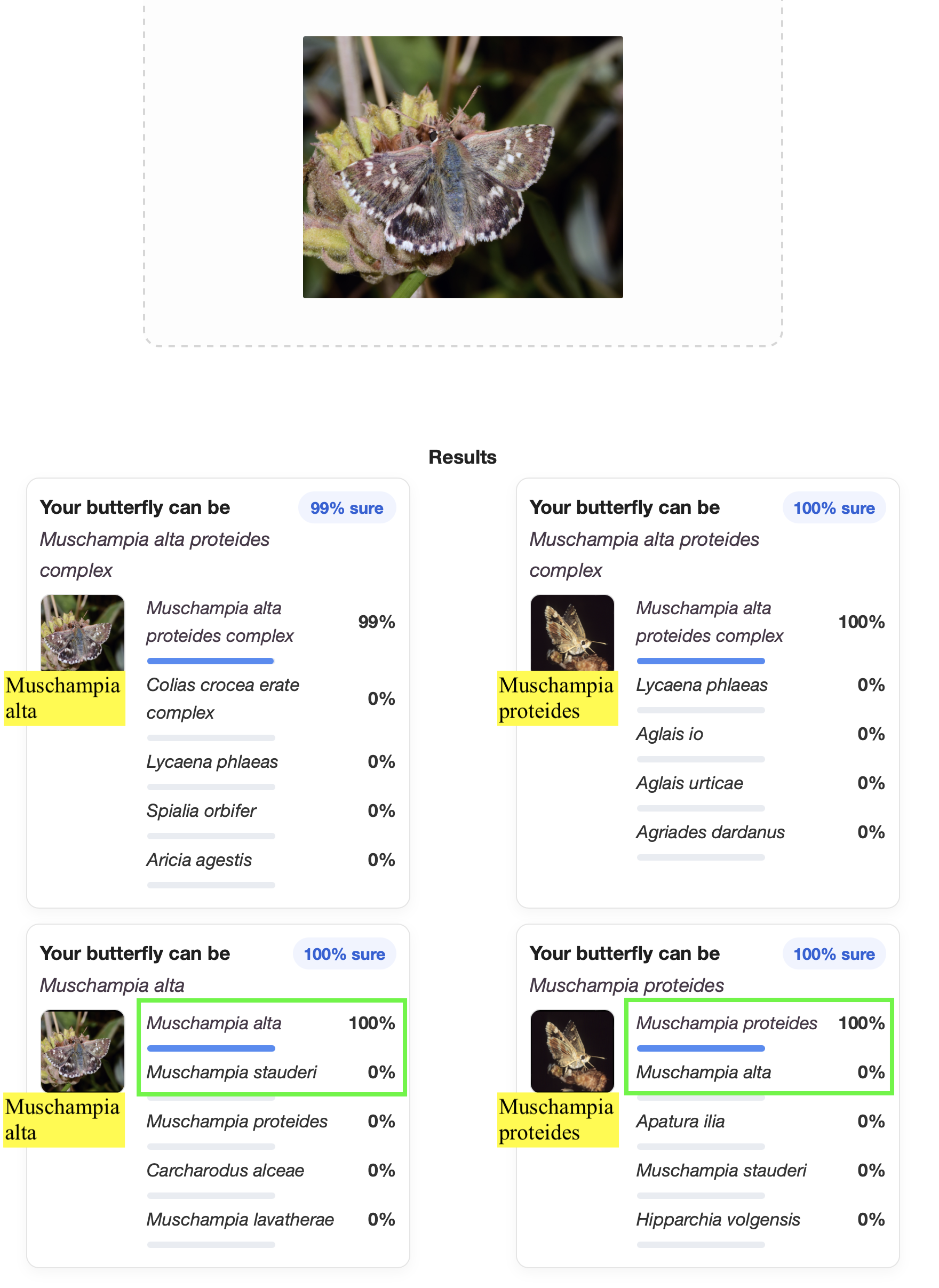Image resolution: width=939 pixels, height=1288 pixels.
Task: Click the uploaded butterfly photo
Action: [x=463, y=167]
